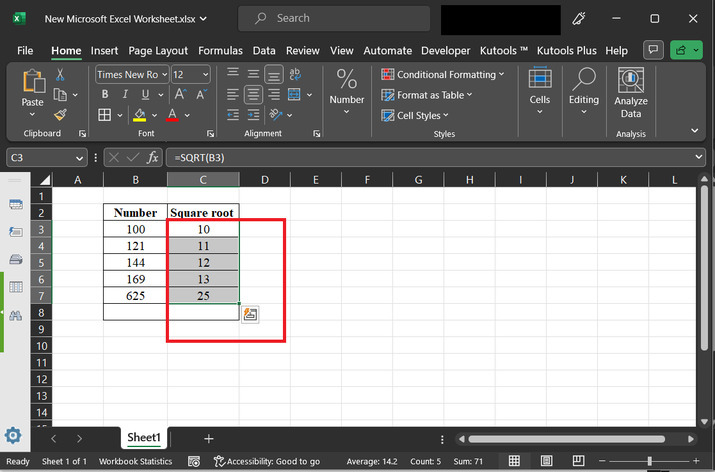Click Accessibility: Good to go

(x=267, y=461)
